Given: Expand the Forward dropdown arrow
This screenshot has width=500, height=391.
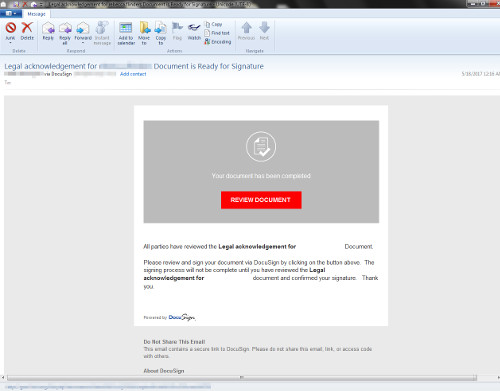Looking at the screenshot, I should tap(83, 43).
